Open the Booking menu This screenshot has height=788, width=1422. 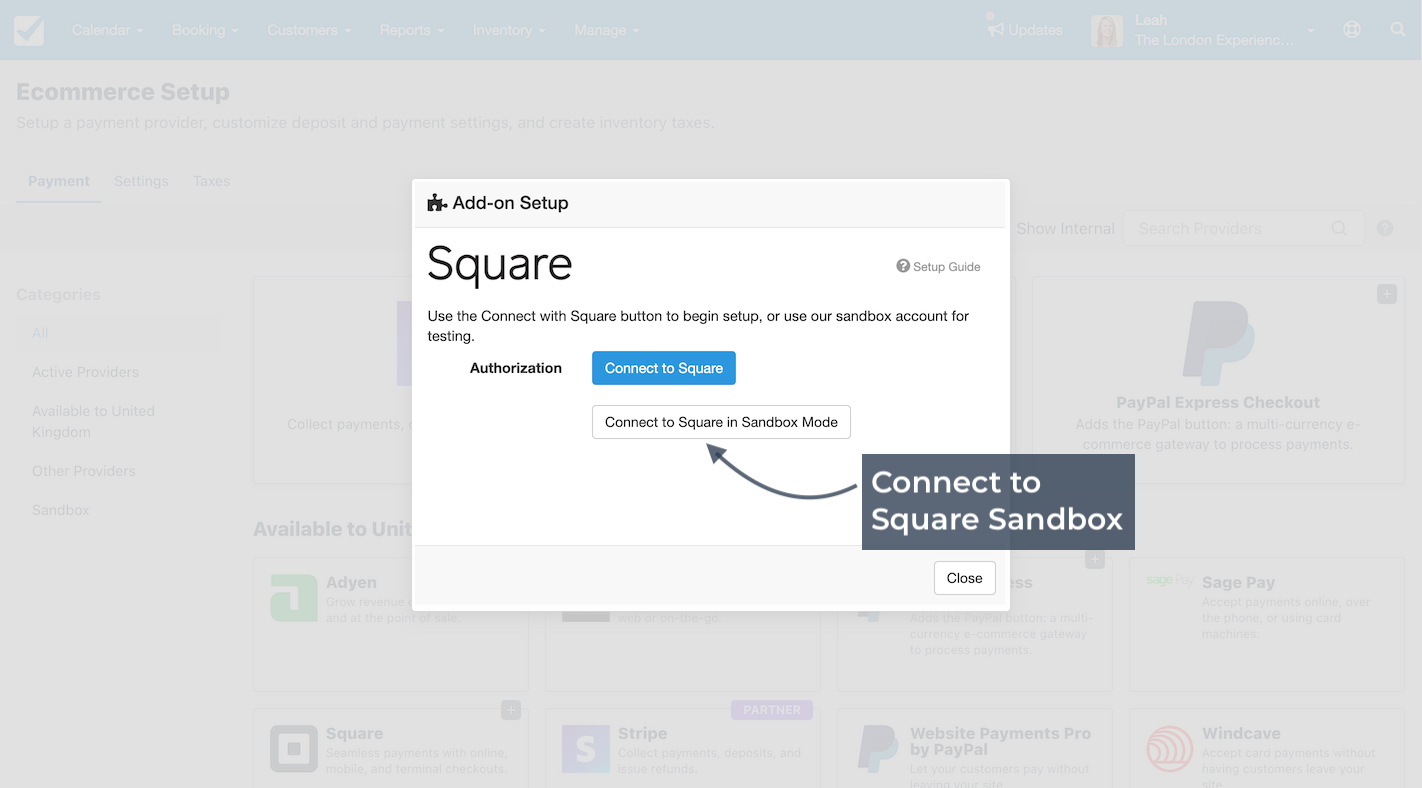pyautogui.click(x=205, y=30)
